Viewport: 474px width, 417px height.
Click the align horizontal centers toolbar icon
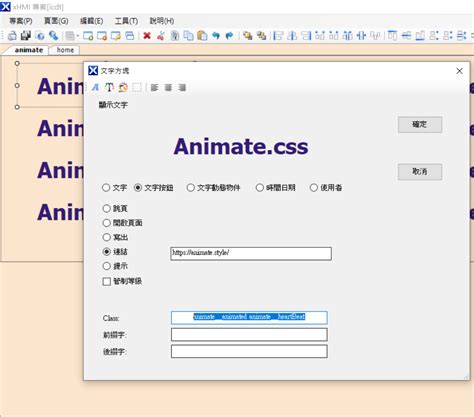tap(292, 35)
